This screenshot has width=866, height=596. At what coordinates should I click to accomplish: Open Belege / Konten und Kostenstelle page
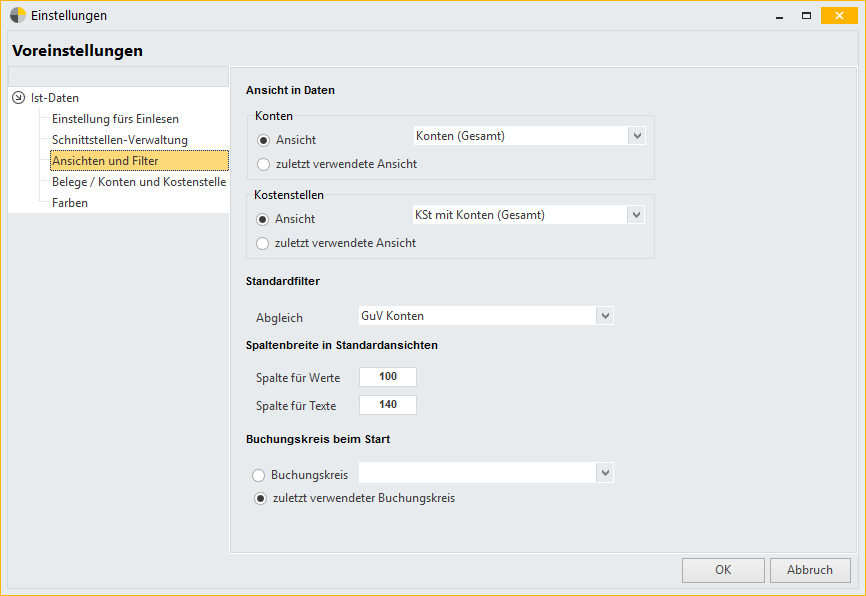139,182
